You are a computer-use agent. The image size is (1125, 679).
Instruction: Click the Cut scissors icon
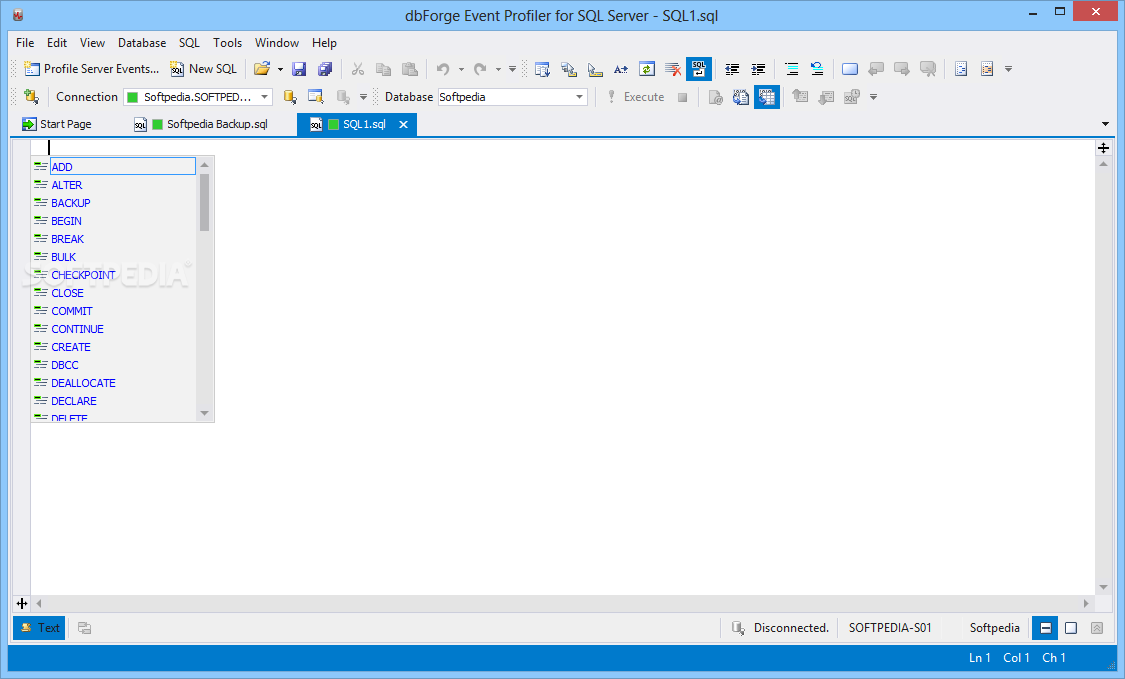357,69
